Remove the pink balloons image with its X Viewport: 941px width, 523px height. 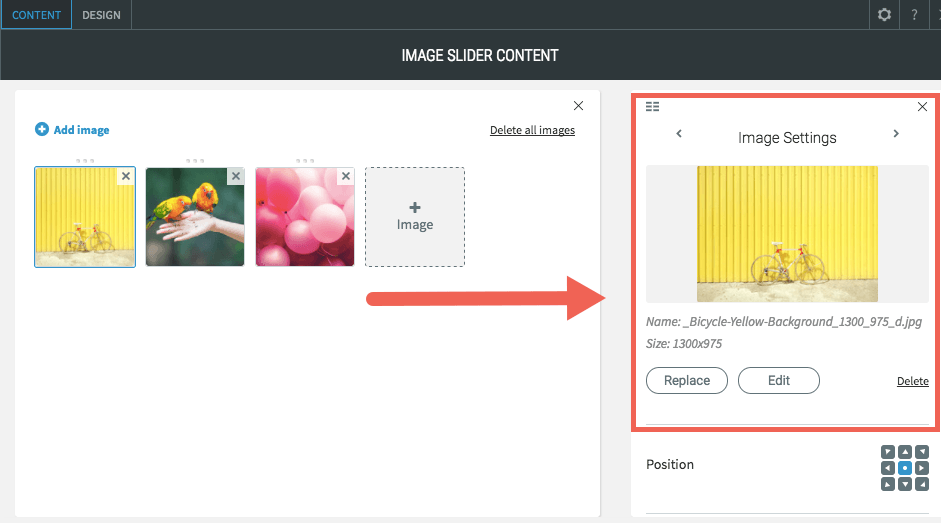tap(346, 176)
